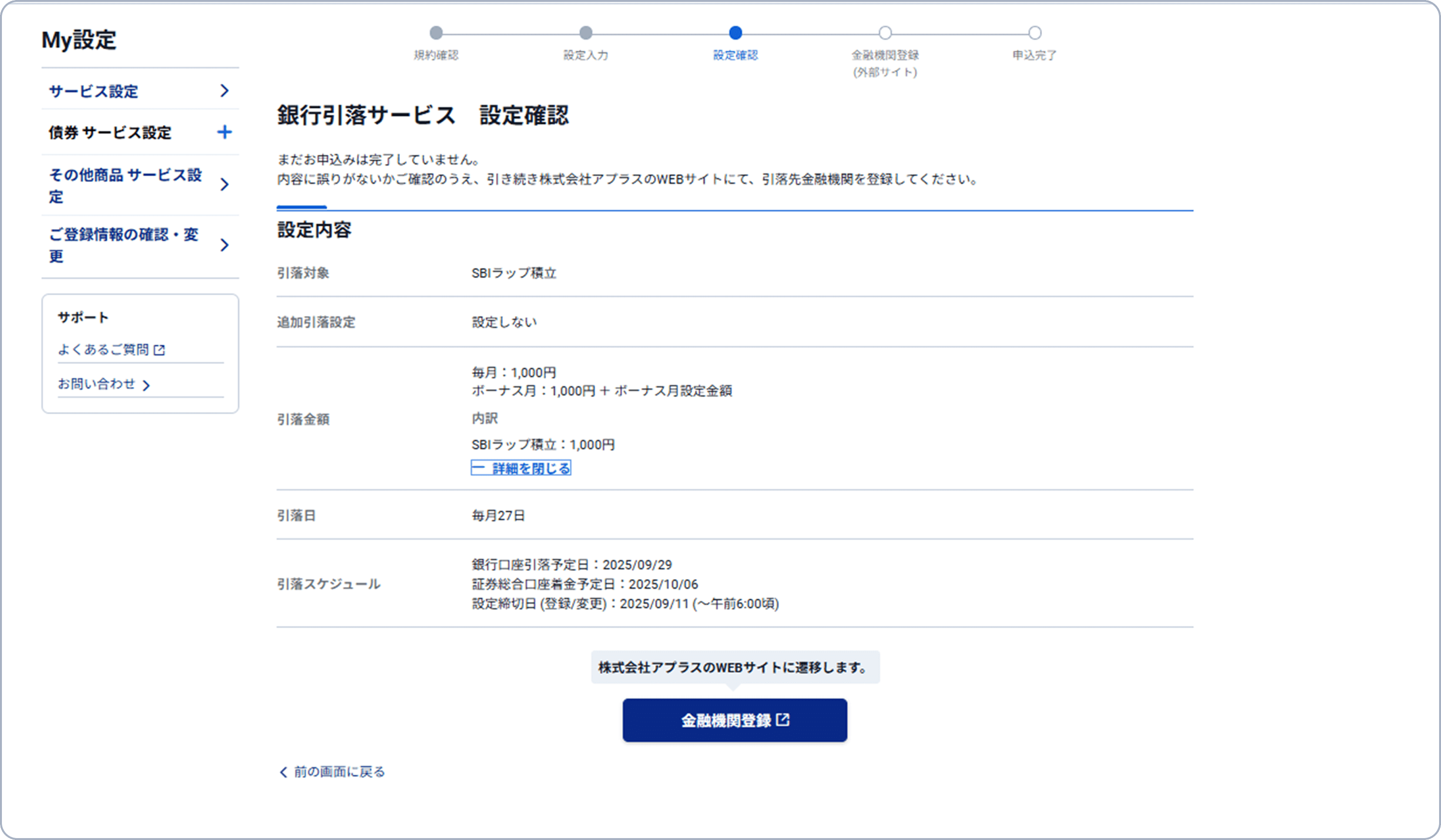The image size is (1441, 840).
Task: Click chevron arrow beside サービス設定
Action: (x=224, y=91)
